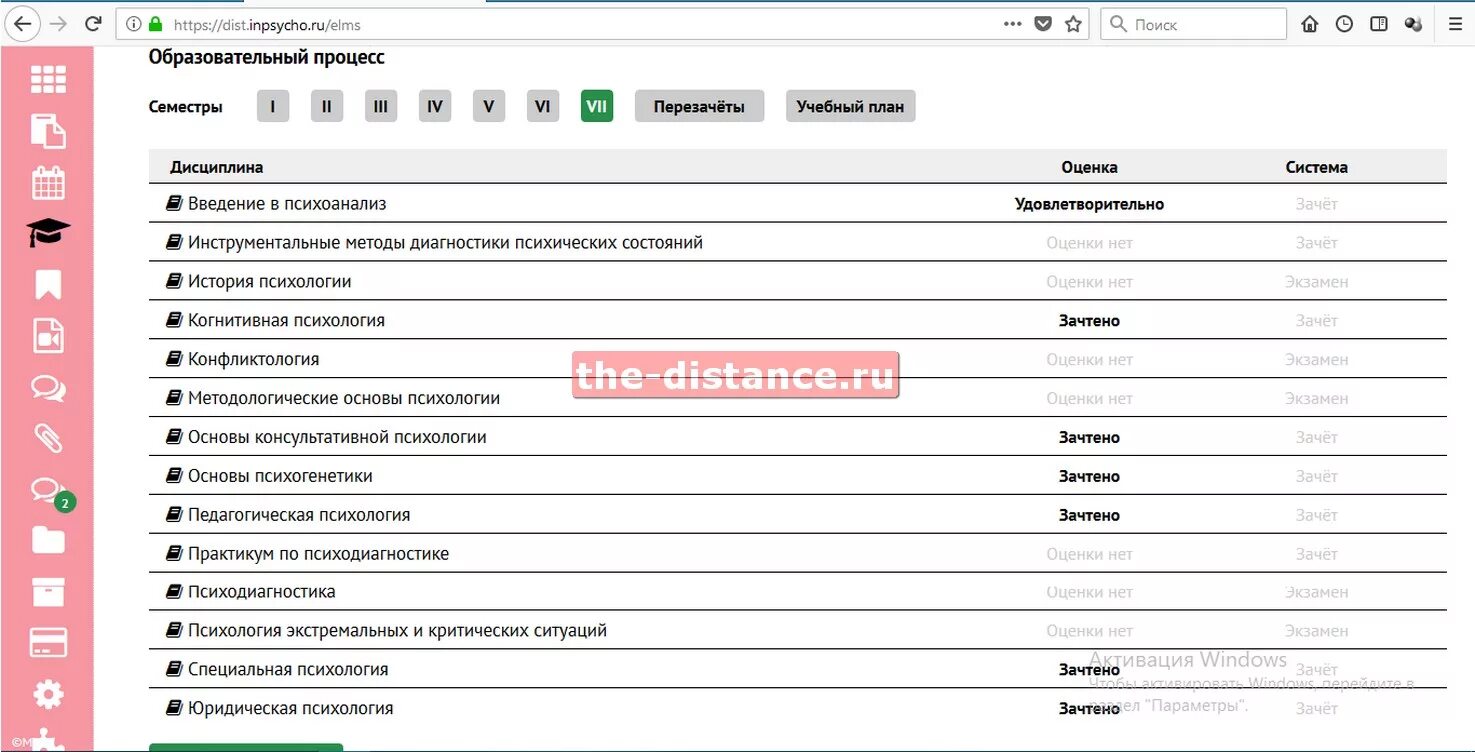
Task: Click the Система column header
Action: coord(1316,167)
